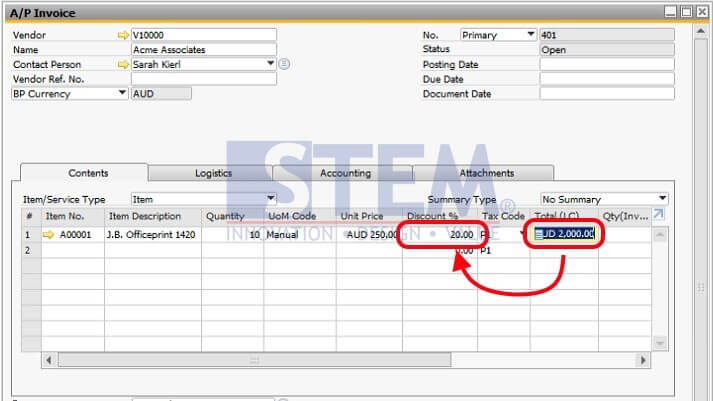Open table form settings arrow icon

(x=658, y=214)
